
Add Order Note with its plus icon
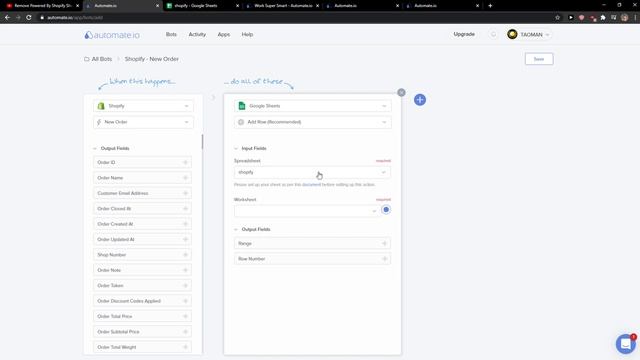[x=185, y=270]
